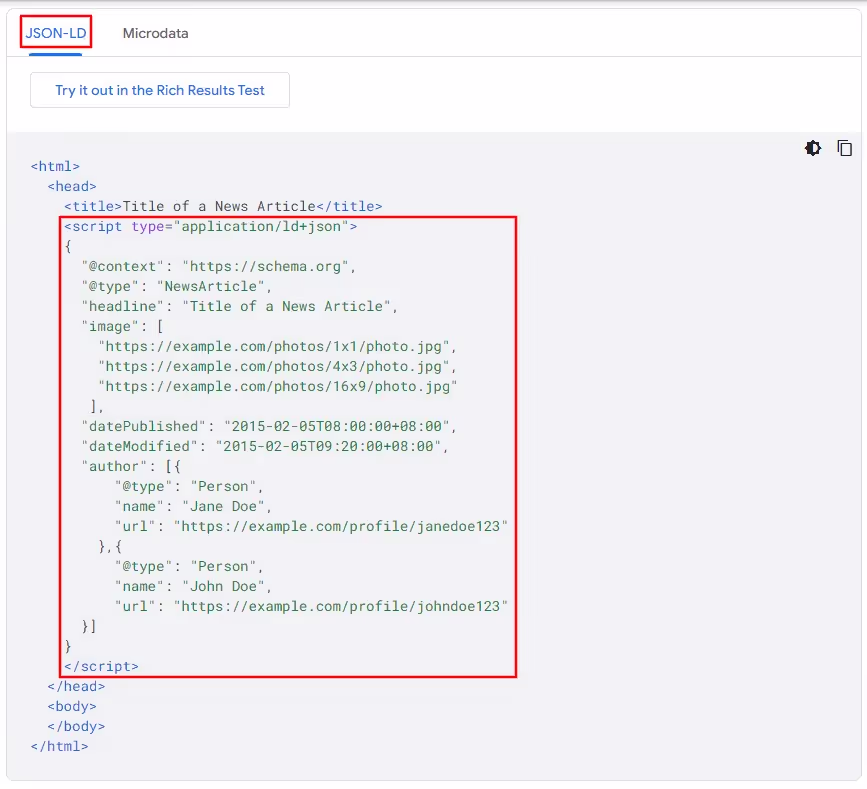Copy code sample to clipboard
Viewport: 867px width, 789px height.
(844, 148)
